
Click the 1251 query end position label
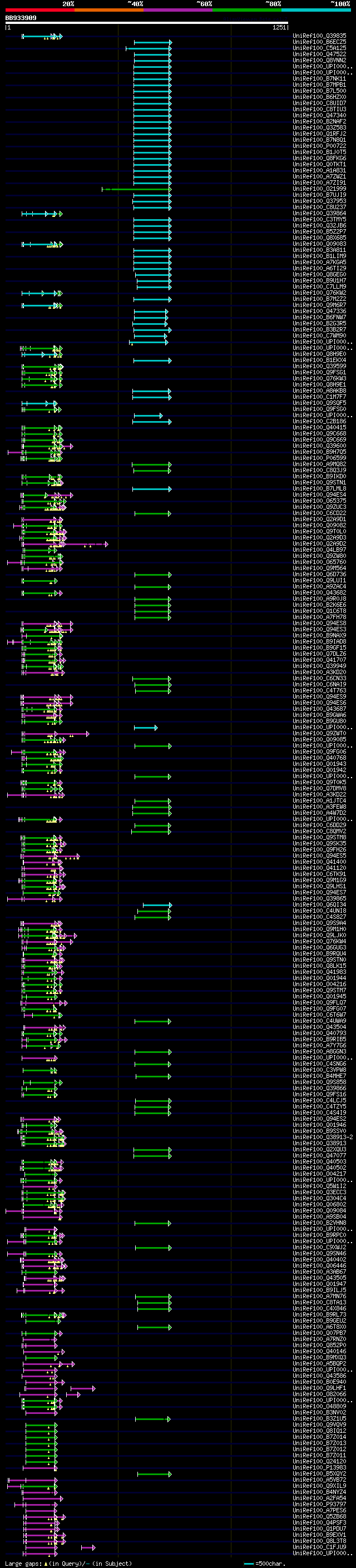pyautogui.click(x=279, y=27)
